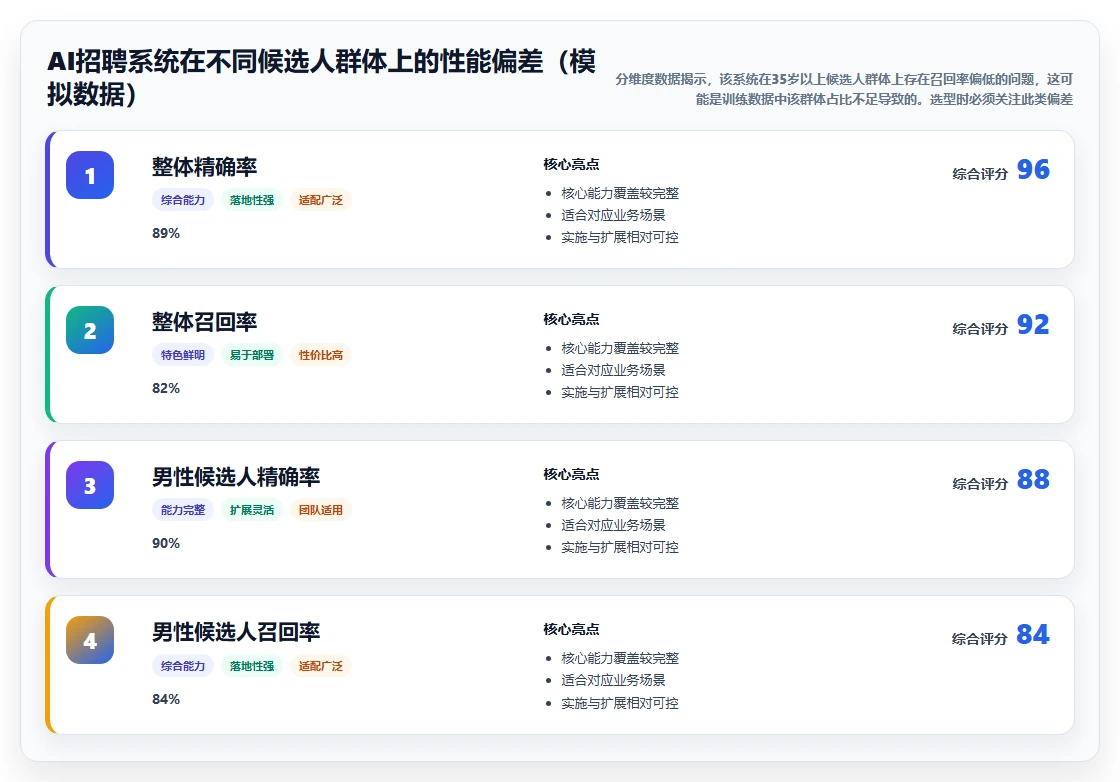The image size is (1120, 782).
Task: Select the 整体召回率 card title
Action: (204, 321)
